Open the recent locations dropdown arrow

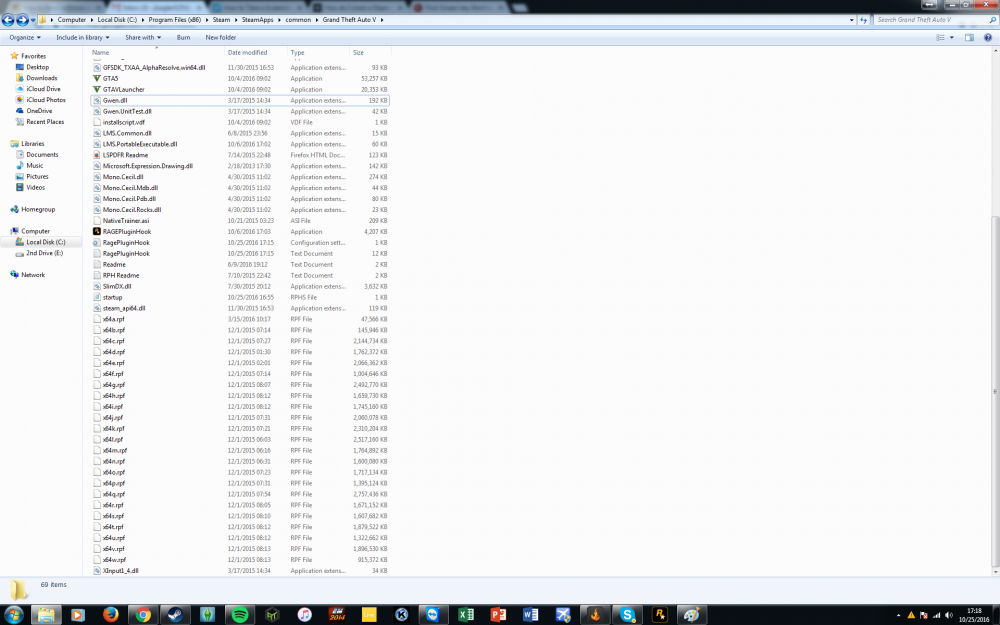coord(33,20)
